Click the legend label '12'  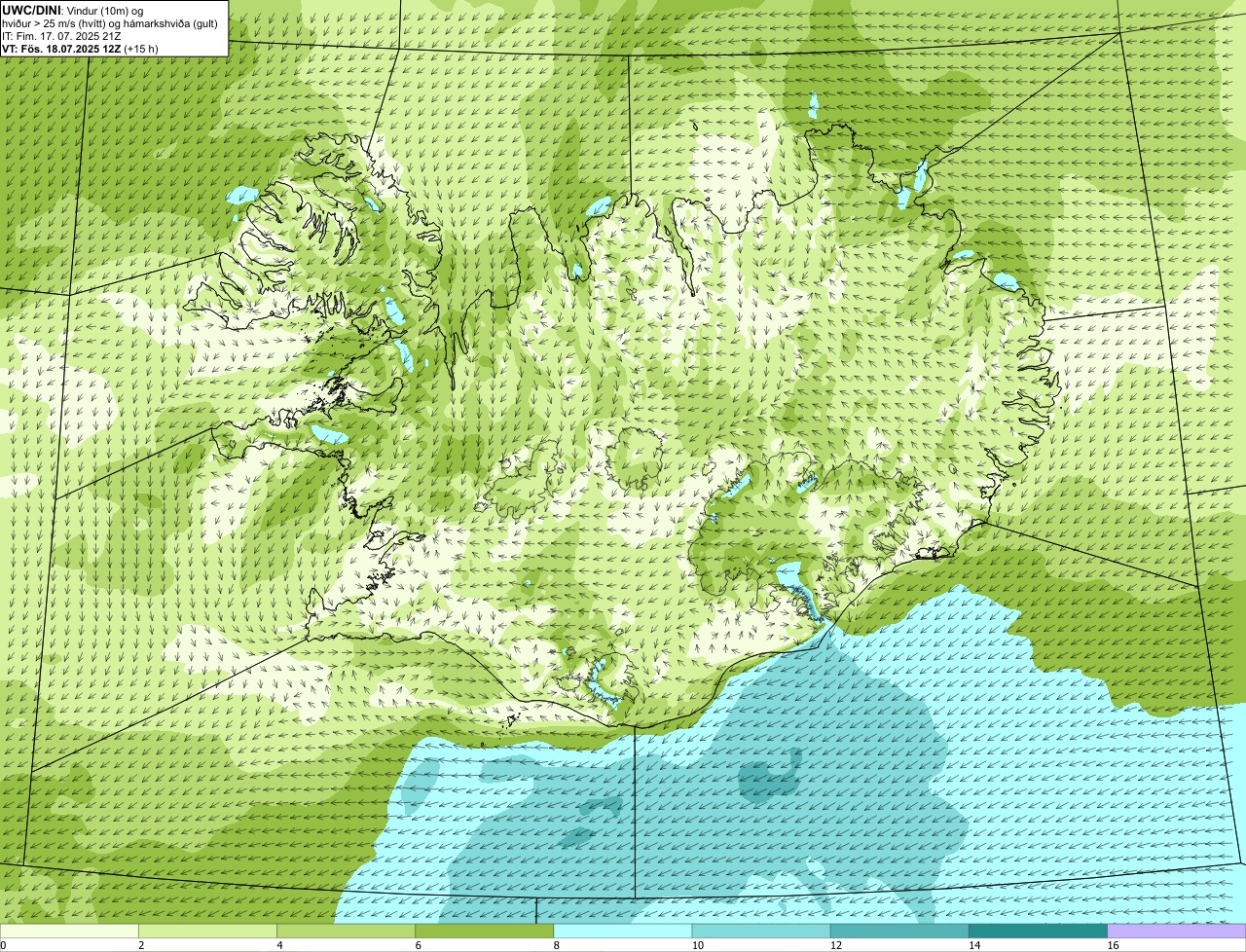pyautogui.click(x=836, y=945)
